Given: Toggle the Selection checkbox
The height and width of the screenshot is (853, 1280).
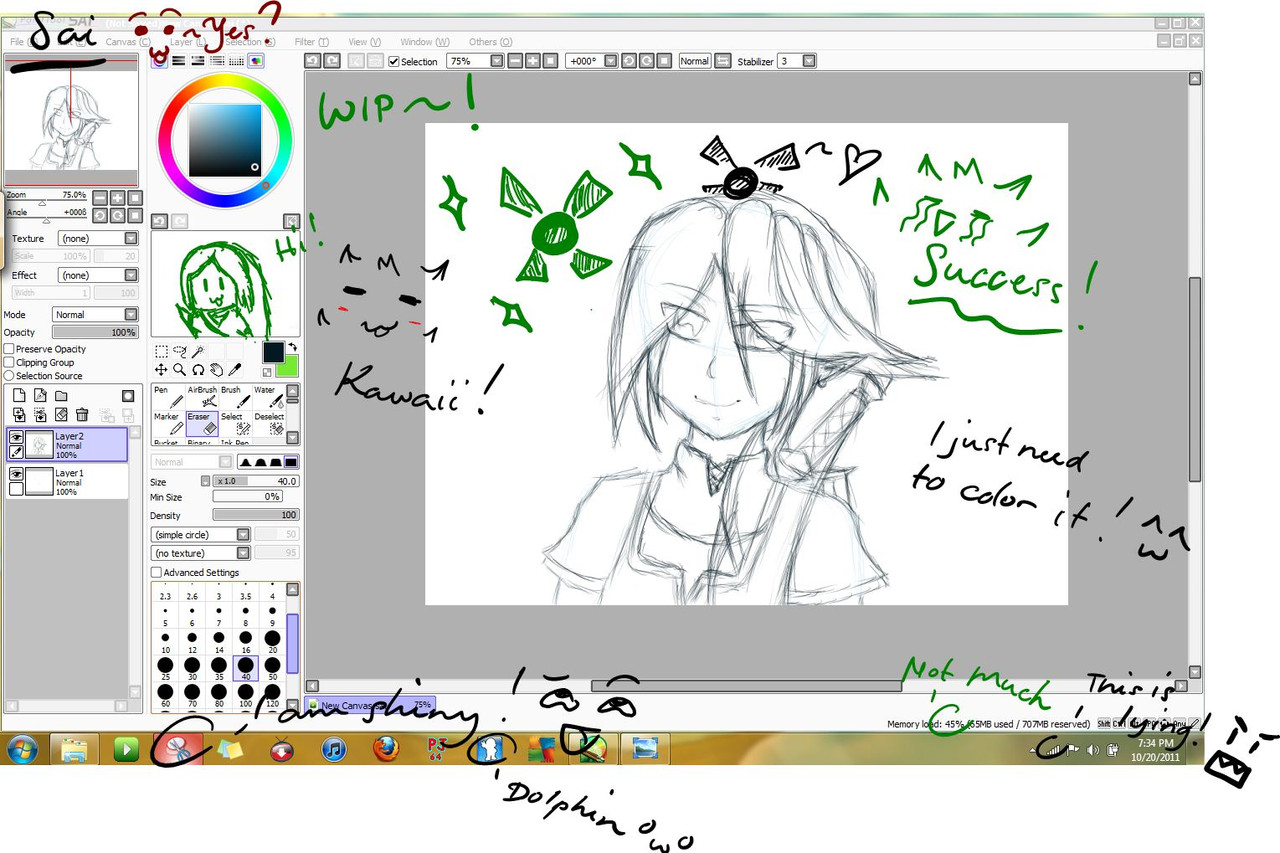Looking at the screenshot, I should tap(394, 61).
